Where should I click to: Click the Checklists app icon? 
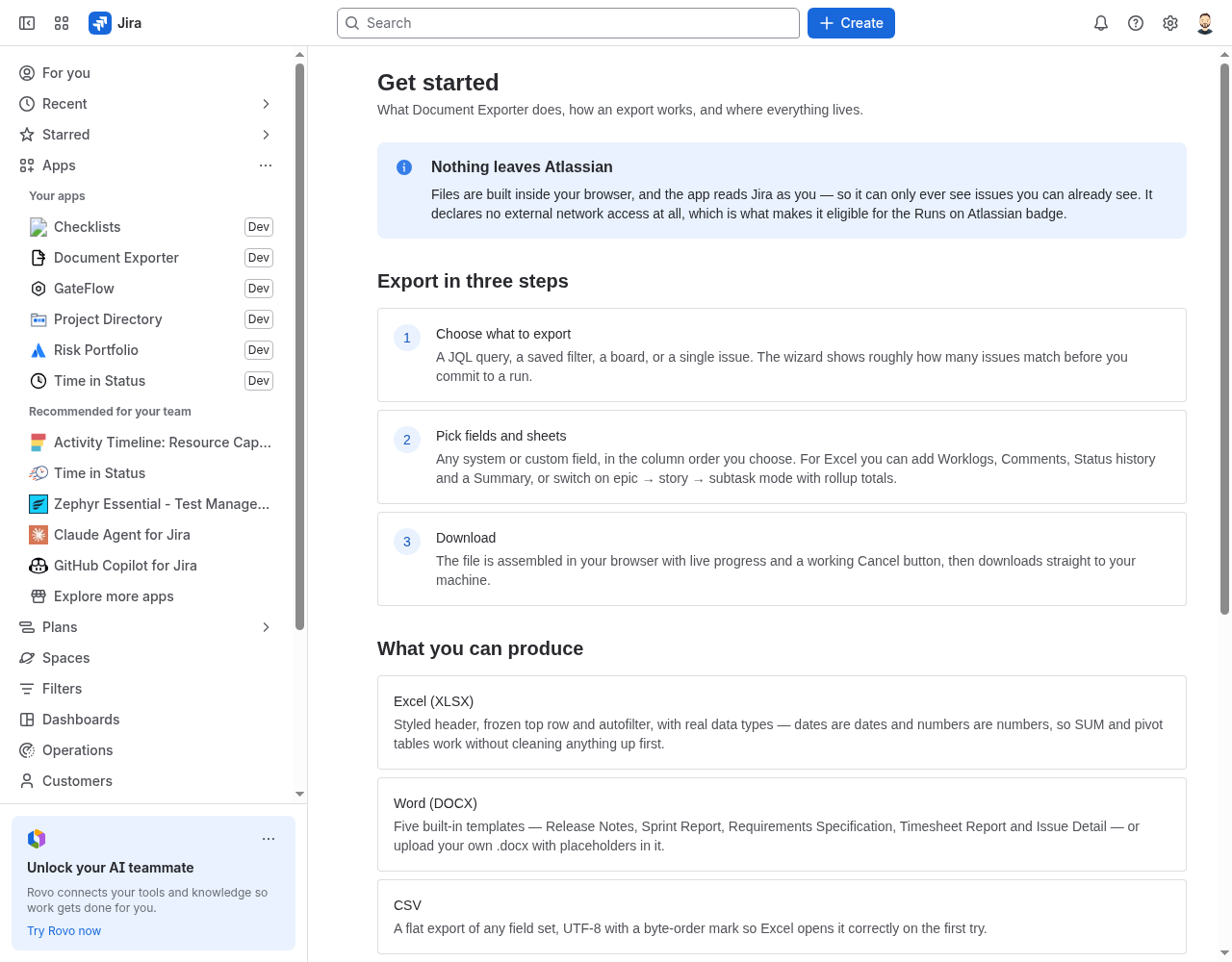click(38, 227)
